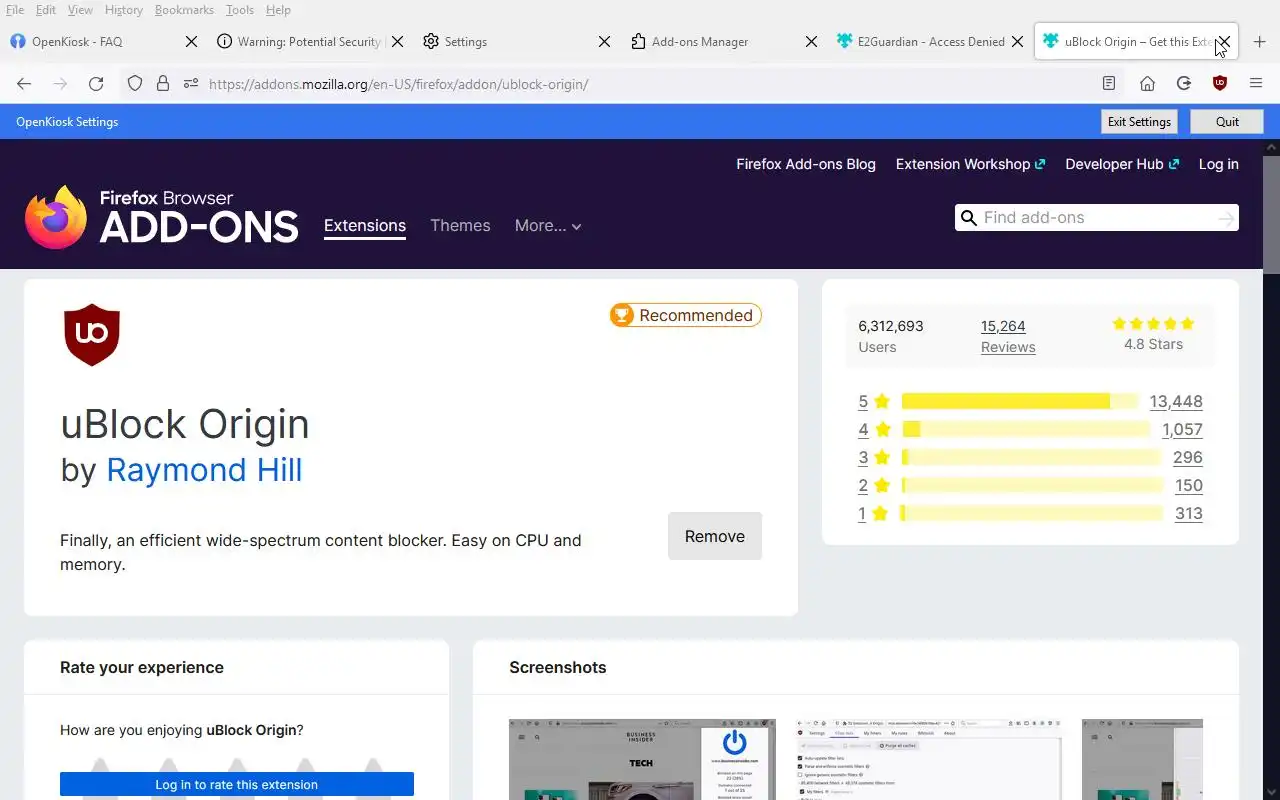Screen dimensions: 1280x800
Task: Click the Quit button
Action: pyautogui.click(x=1227, y=122)
